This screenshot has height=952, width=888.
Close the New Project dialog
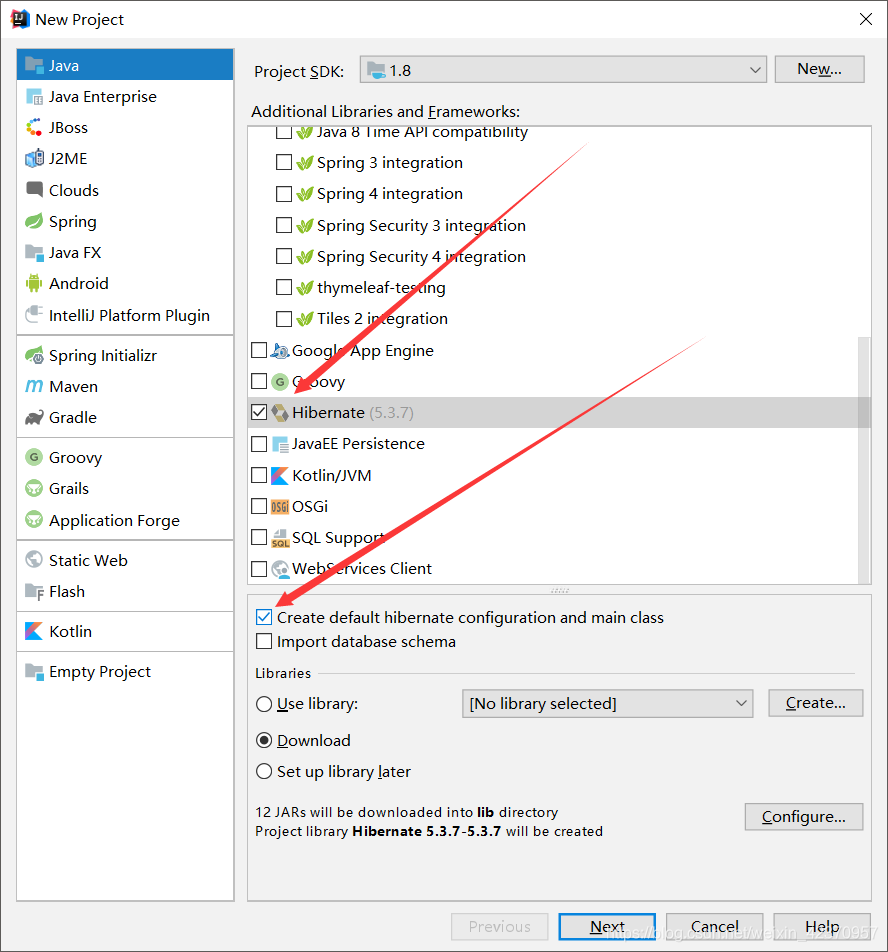866,19
